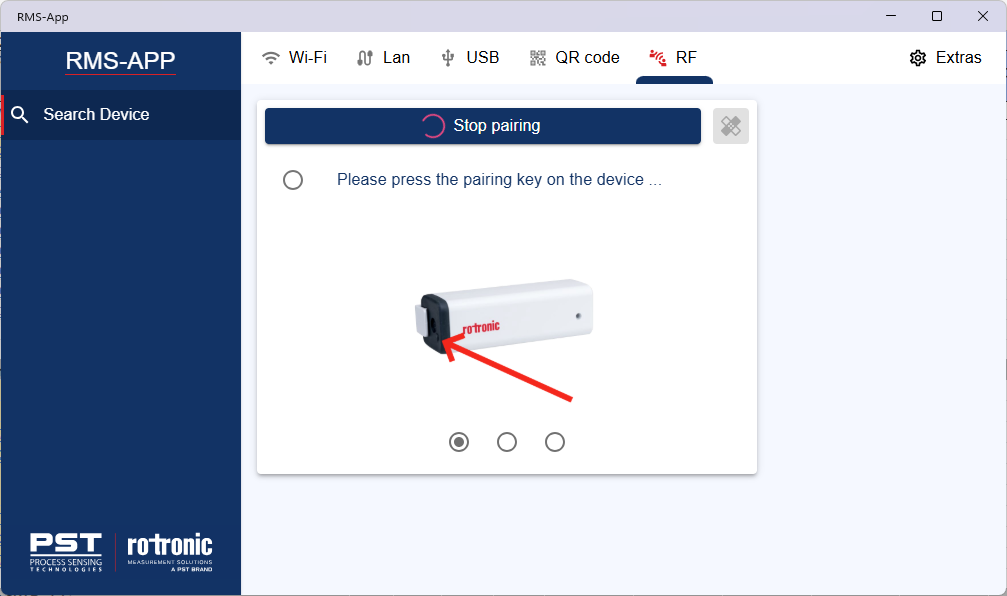Select the radio beside the pairing key instruction
This screenshot has width=1007, height=596.
[293, 180]
